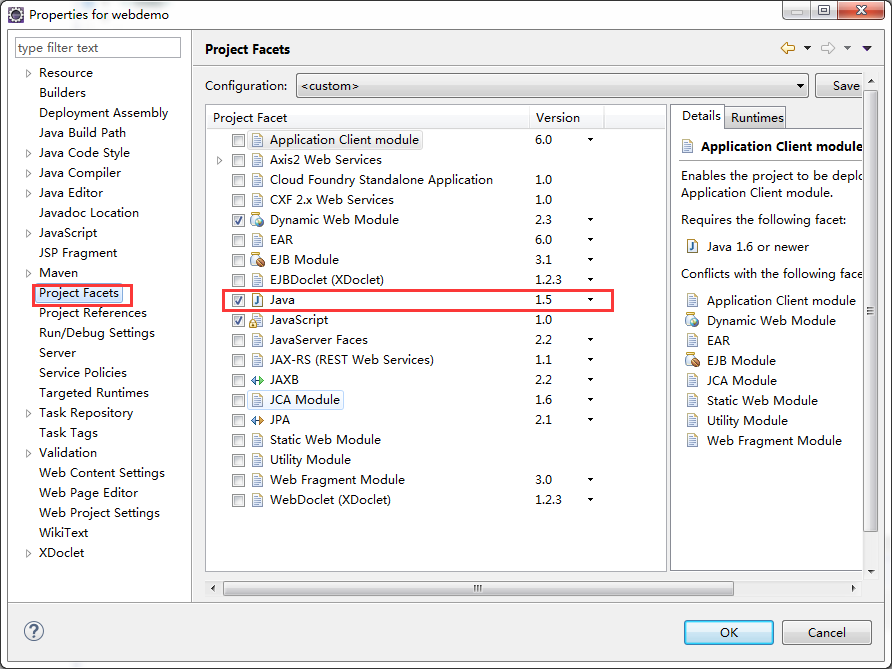
Task: Click the JAXB facet icon
Action: [x=257, y=380]
